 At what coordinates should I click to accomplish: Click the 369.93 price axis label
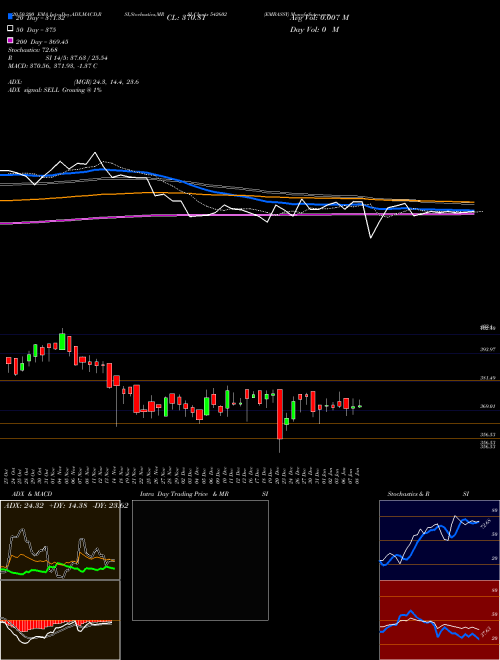488,406
